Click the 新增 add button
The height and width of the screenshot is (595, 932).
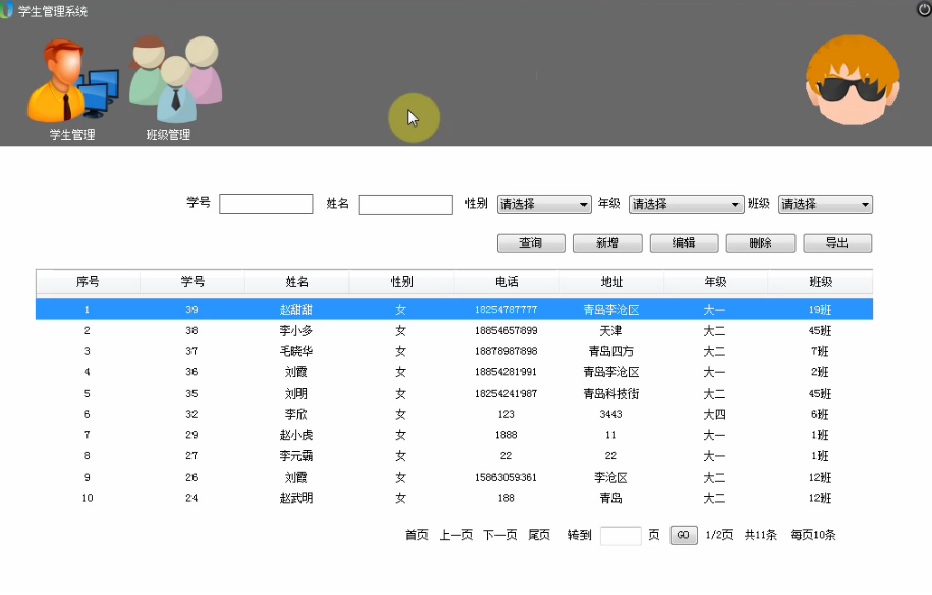click(607, 243)
